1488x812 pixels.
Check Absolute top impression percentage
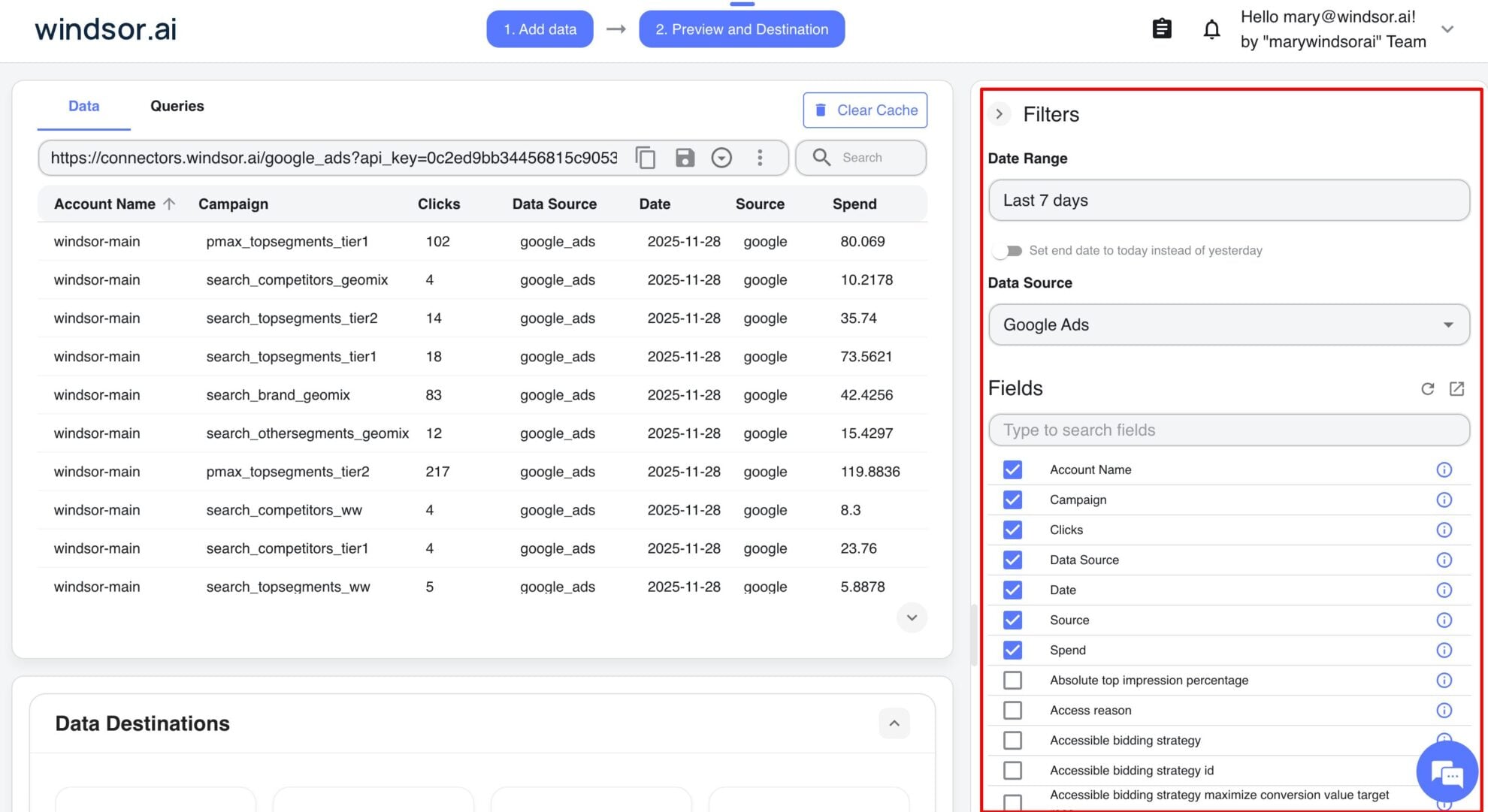point(1012,680)
